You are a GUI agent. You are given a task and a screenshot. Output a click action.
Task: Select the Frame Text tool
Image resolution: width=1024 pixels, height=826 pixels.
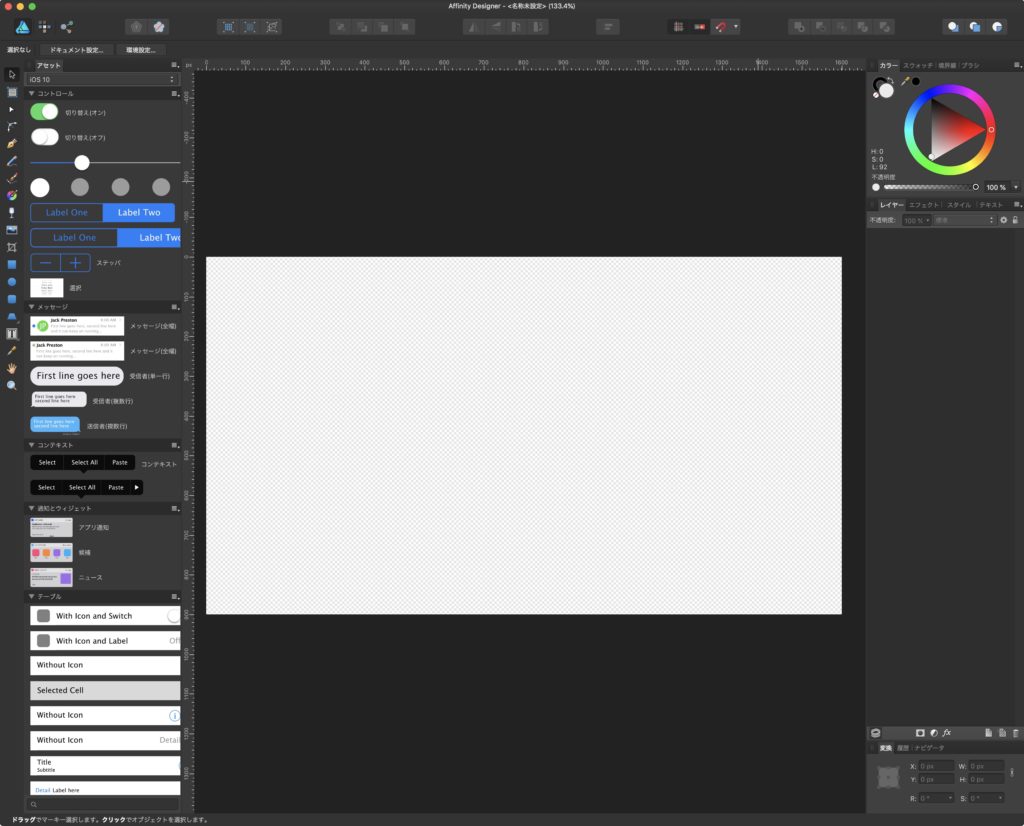pos(12,334)
